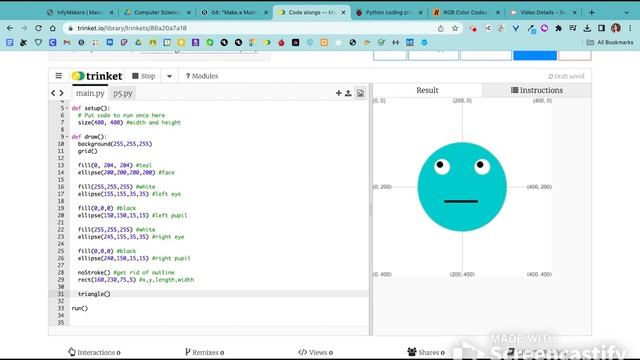Share this page from address bar
The height and width of the screenshot is (360, 640).
point(441,28)
